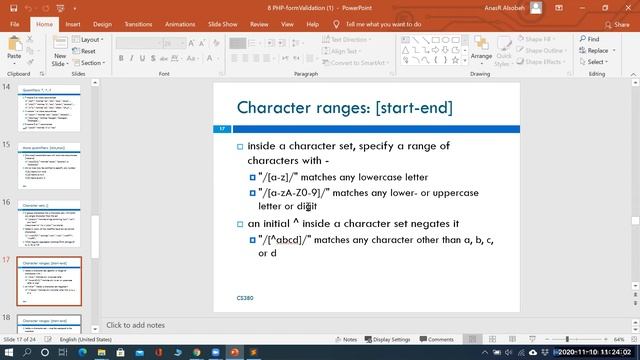
Task: Switch to the Slide Show tab
Action: 222,24
